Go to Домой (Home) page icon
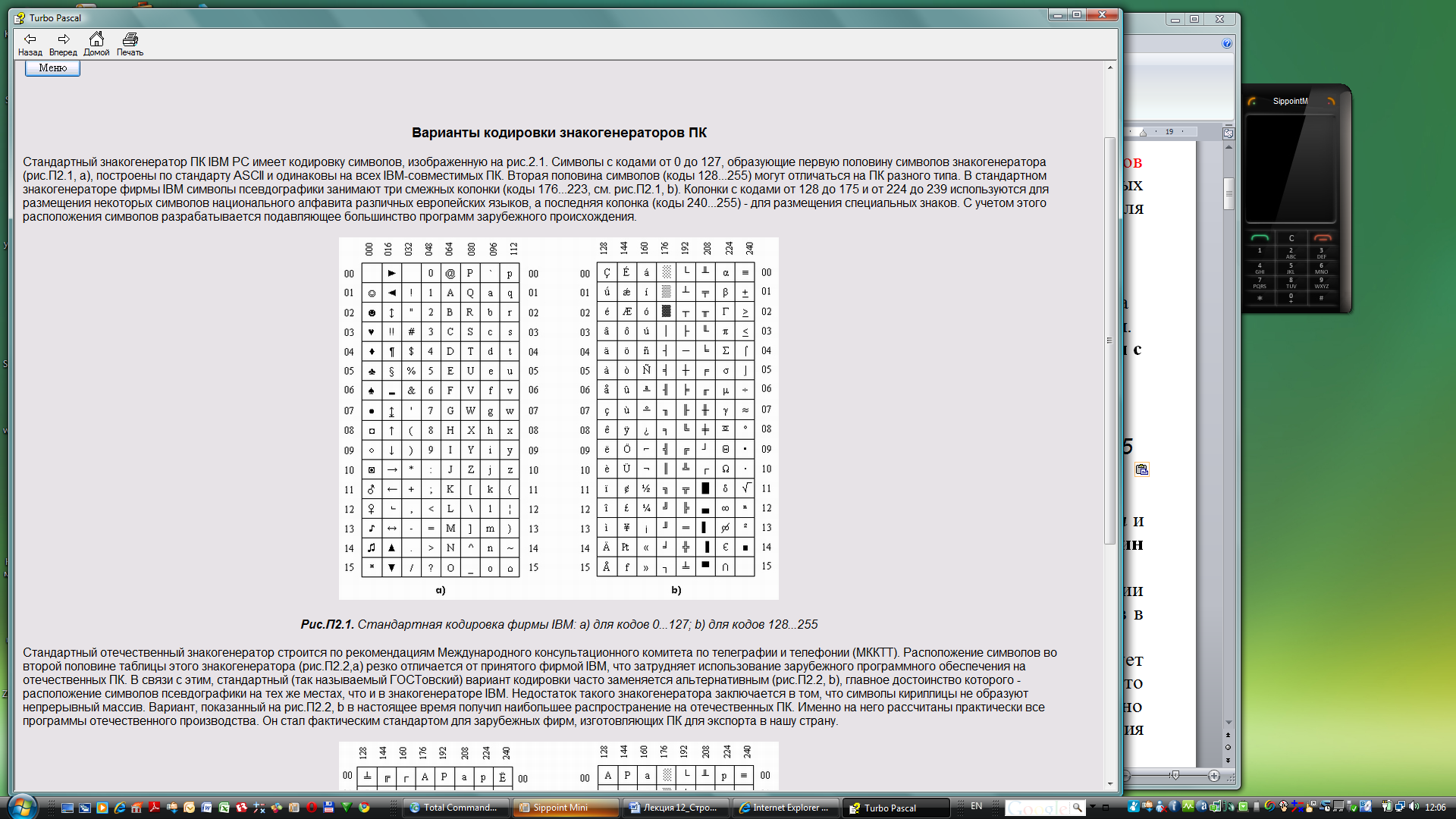The height and width of the screenshot is (819, 1456). 96,39
